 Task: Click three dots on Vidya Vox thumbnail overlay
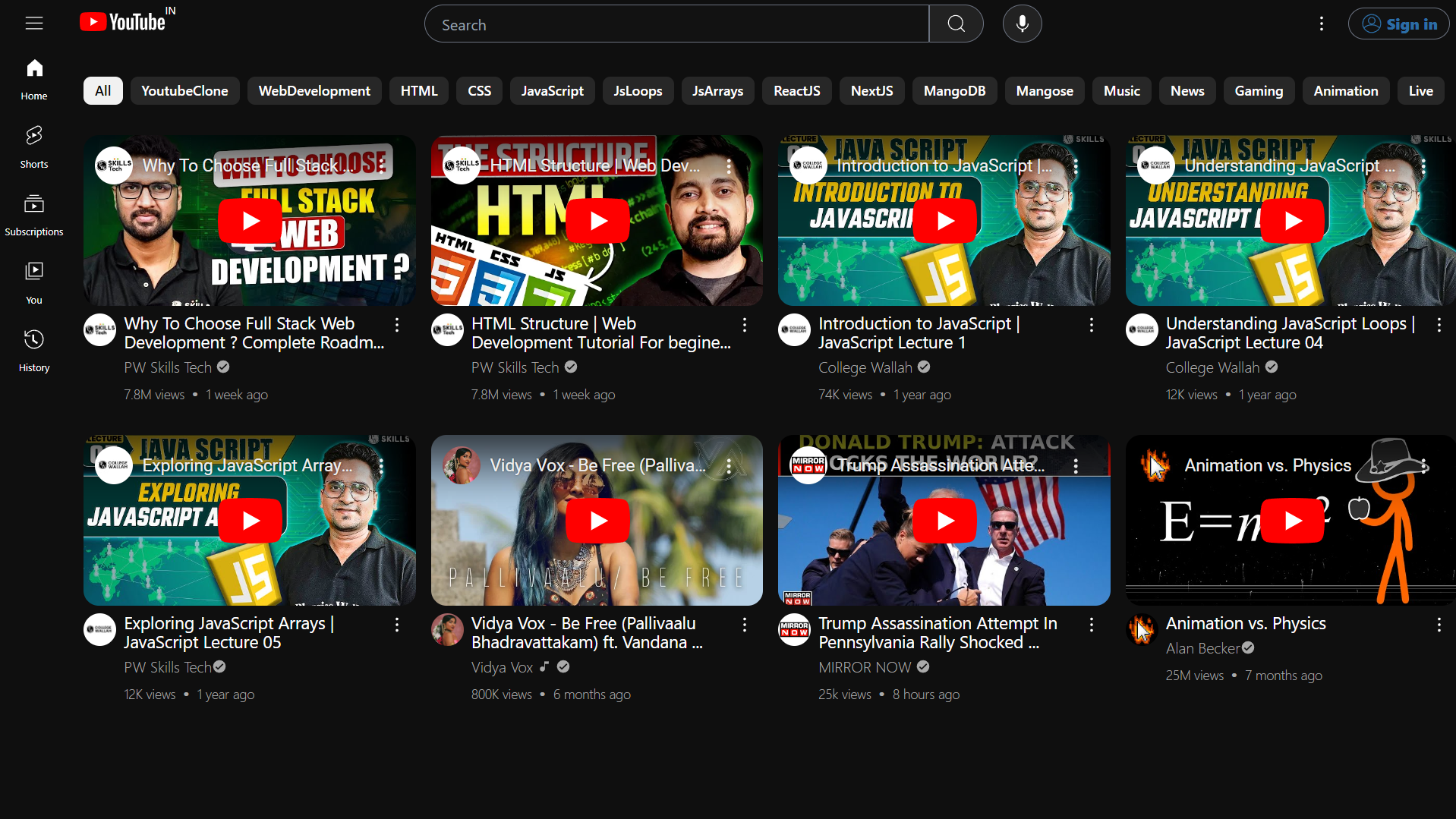(729, 466)
